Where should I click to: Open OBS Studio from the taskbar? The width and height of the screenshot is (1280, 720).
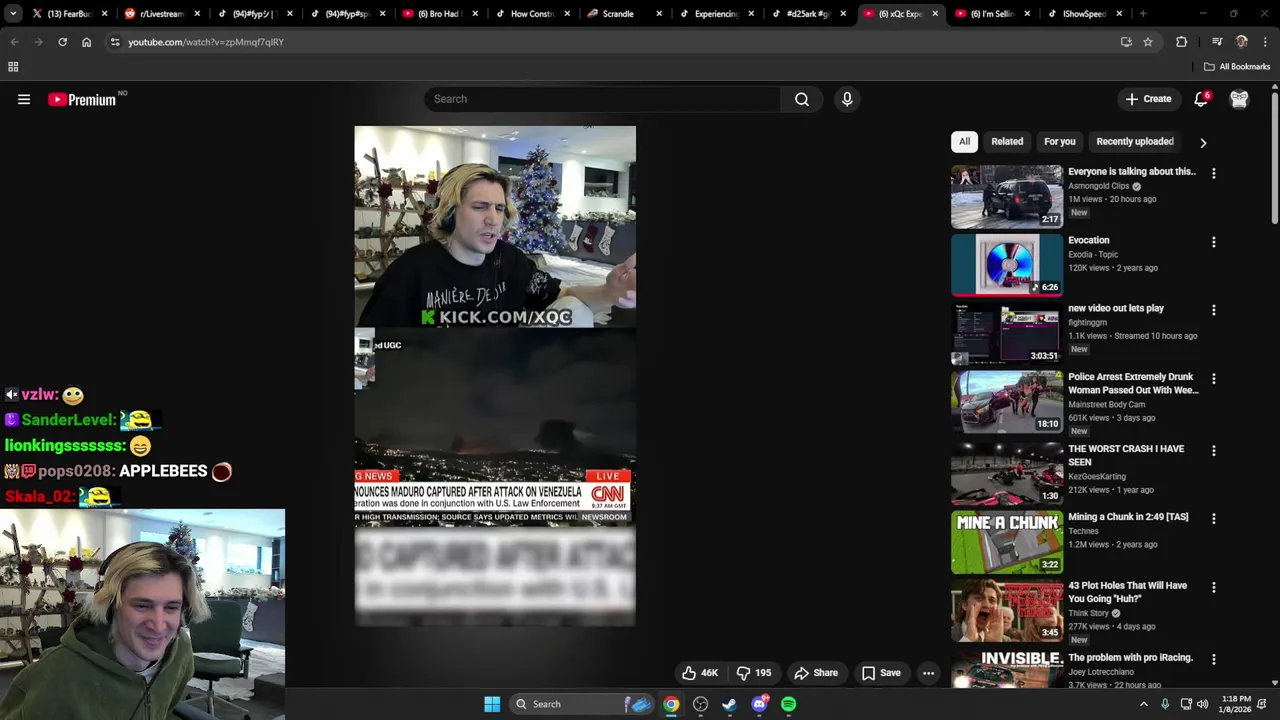point(700,704)
